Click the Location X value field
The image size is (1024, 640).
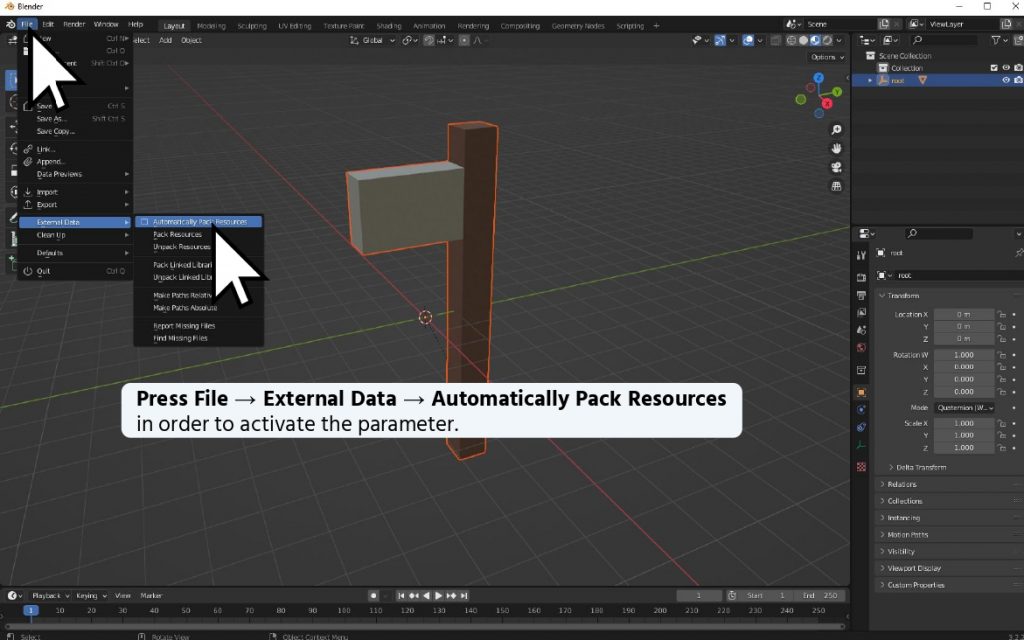[964, 314]
